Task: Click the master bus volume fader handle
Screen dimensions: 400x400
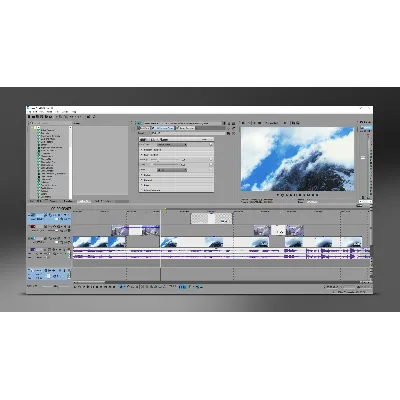Action: (x=363, y=158)
